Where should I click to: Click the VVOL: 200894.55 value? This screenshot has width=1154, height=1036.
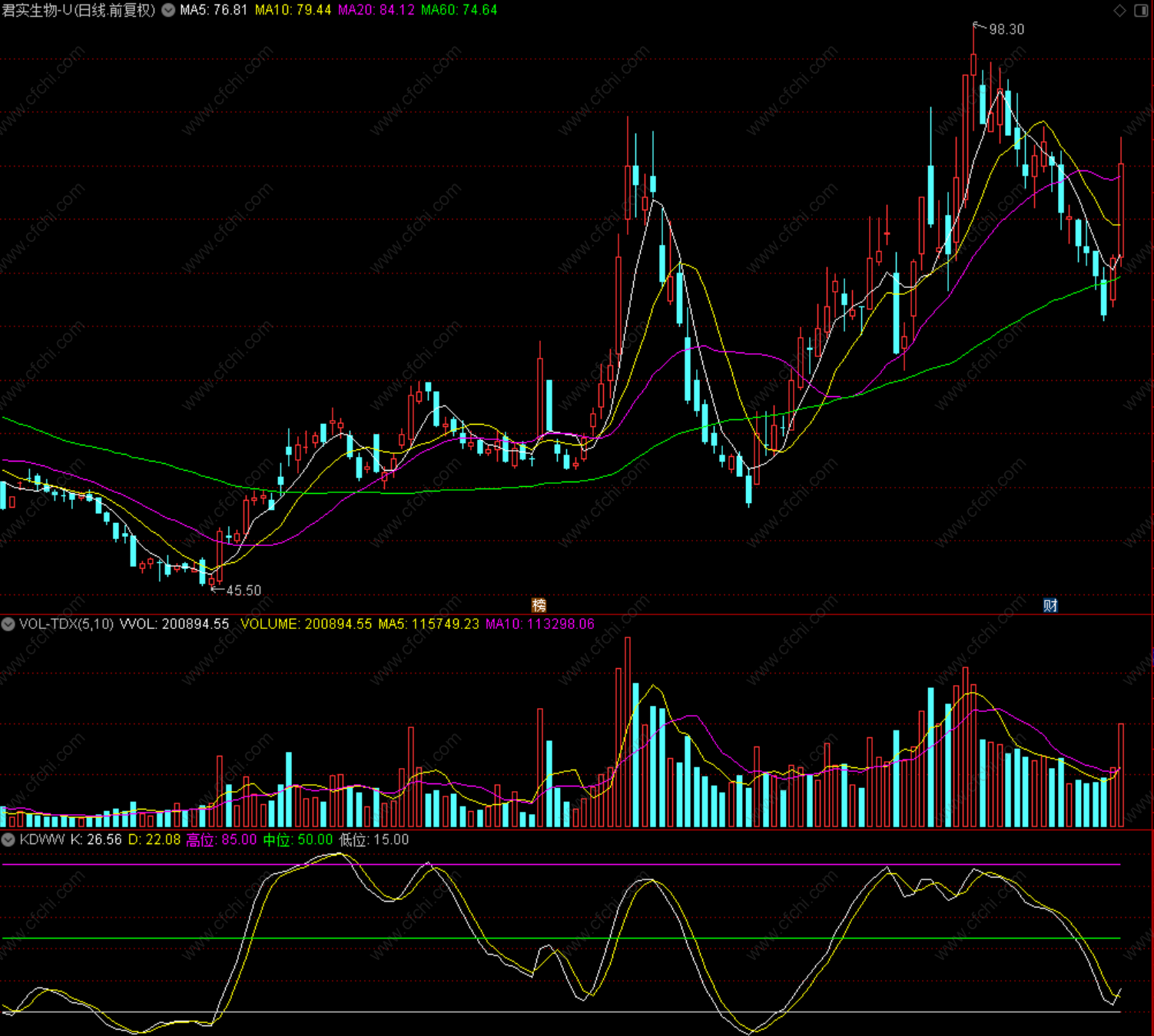[174, 624]
